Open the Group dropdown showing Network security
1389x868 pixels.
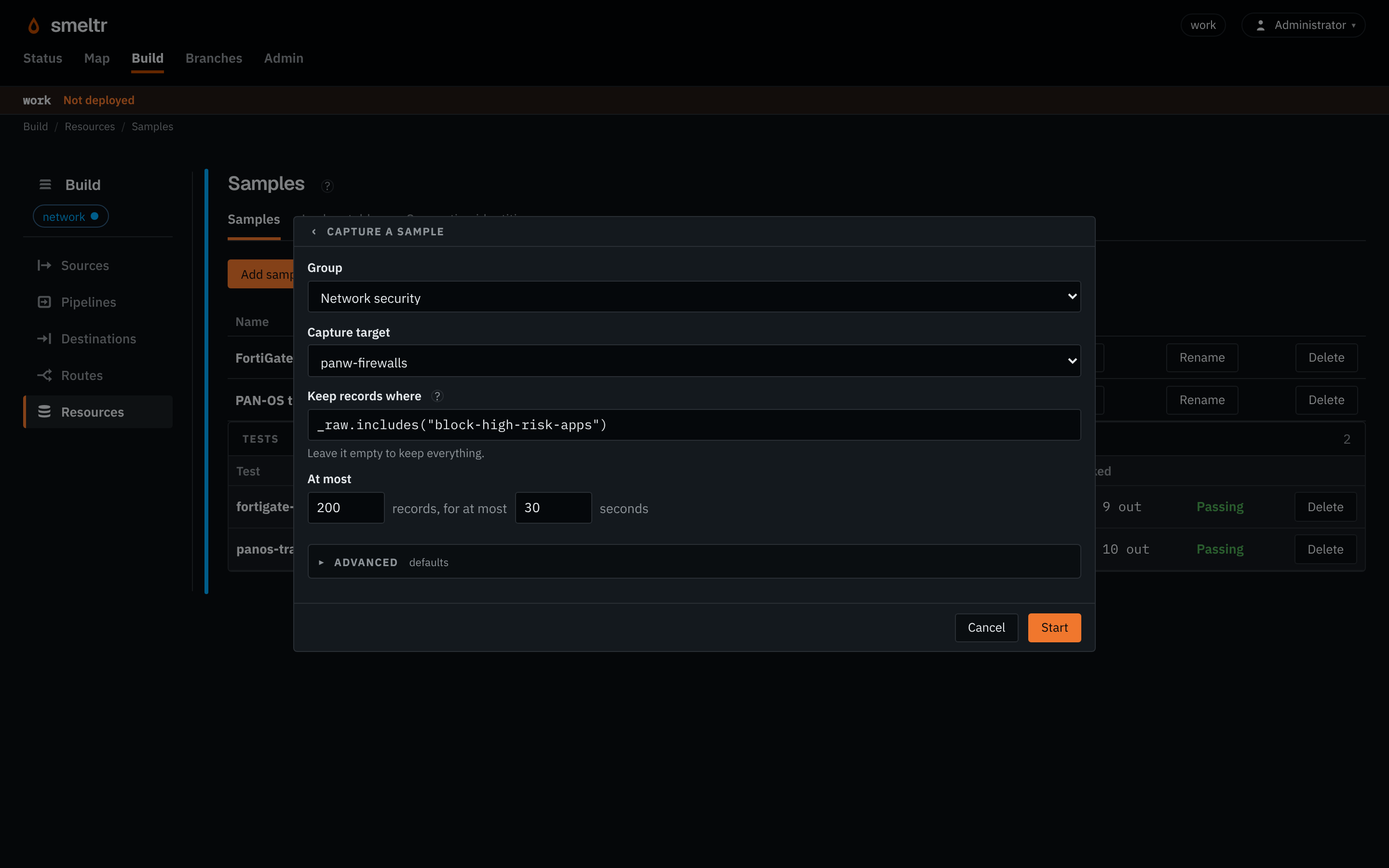pos(694,297)
